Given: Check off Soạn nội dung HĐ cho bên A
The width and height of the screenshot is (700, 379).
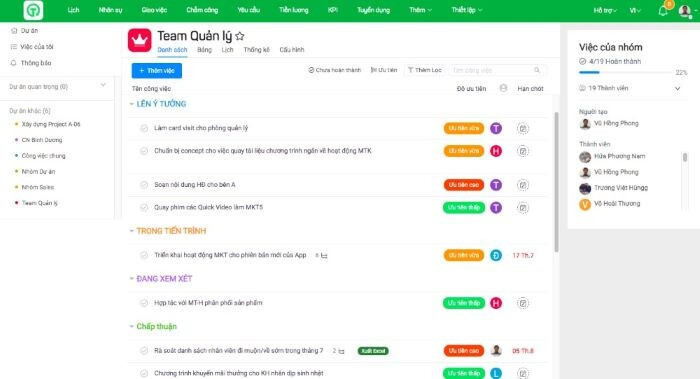Looking at the screenshot, I should coord(144,185).
